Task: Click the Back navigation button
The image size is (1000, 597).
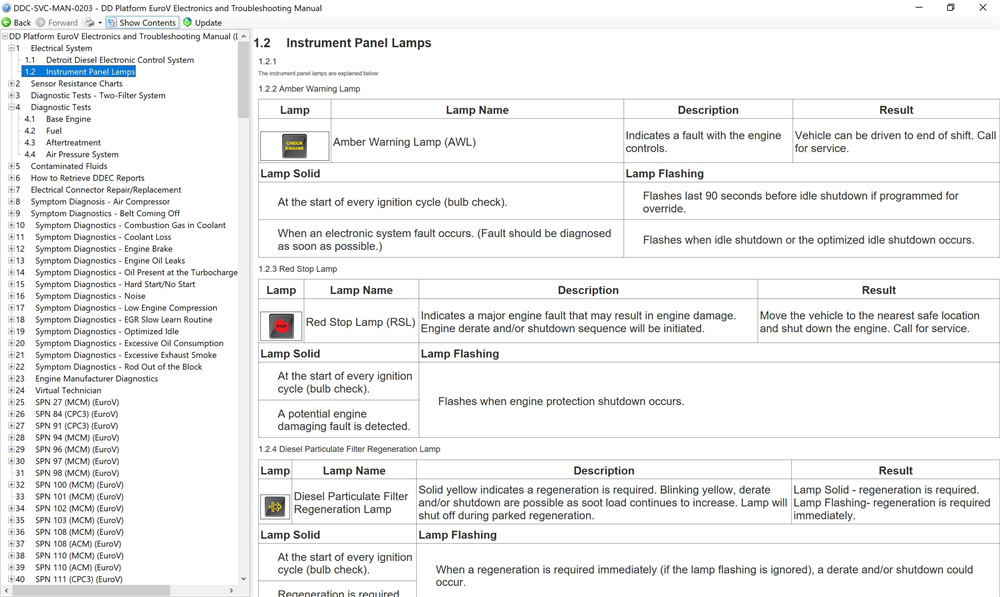Action: [16, 22]
